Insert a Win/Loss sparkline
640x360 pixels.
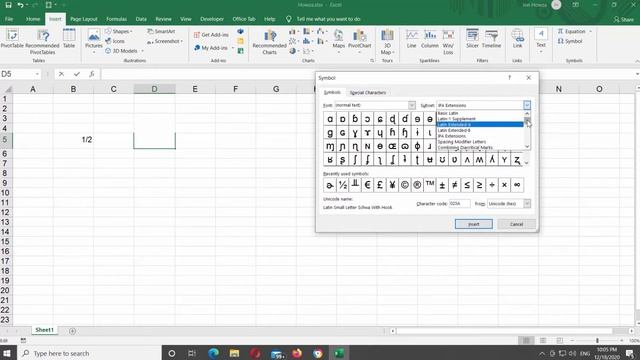click(448, 42)
